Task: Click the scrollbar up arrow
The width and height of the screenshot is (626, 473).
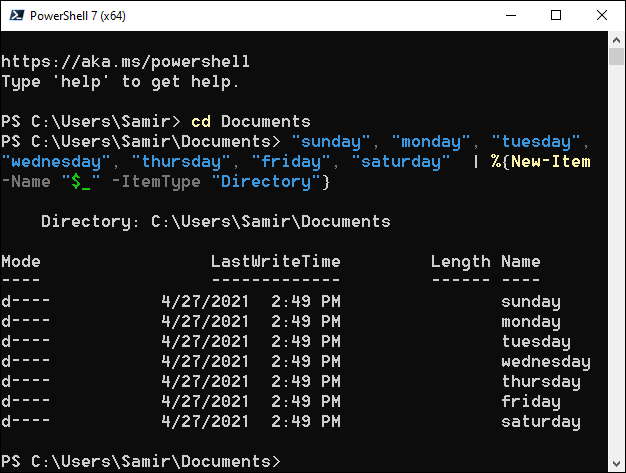Action: pyautogui.click(x=617, y=42)
